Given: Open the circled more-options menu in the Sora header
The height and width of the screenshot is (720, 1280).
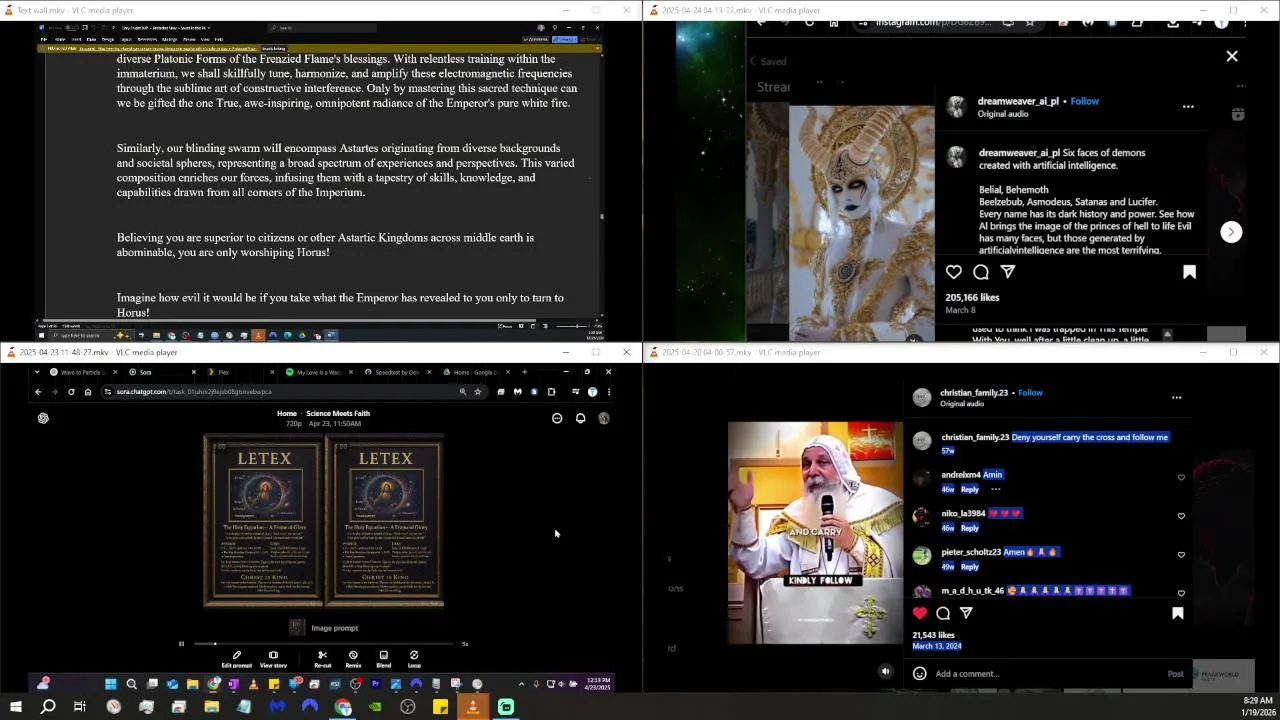Looking at the screenshot, I should (557, 418).
